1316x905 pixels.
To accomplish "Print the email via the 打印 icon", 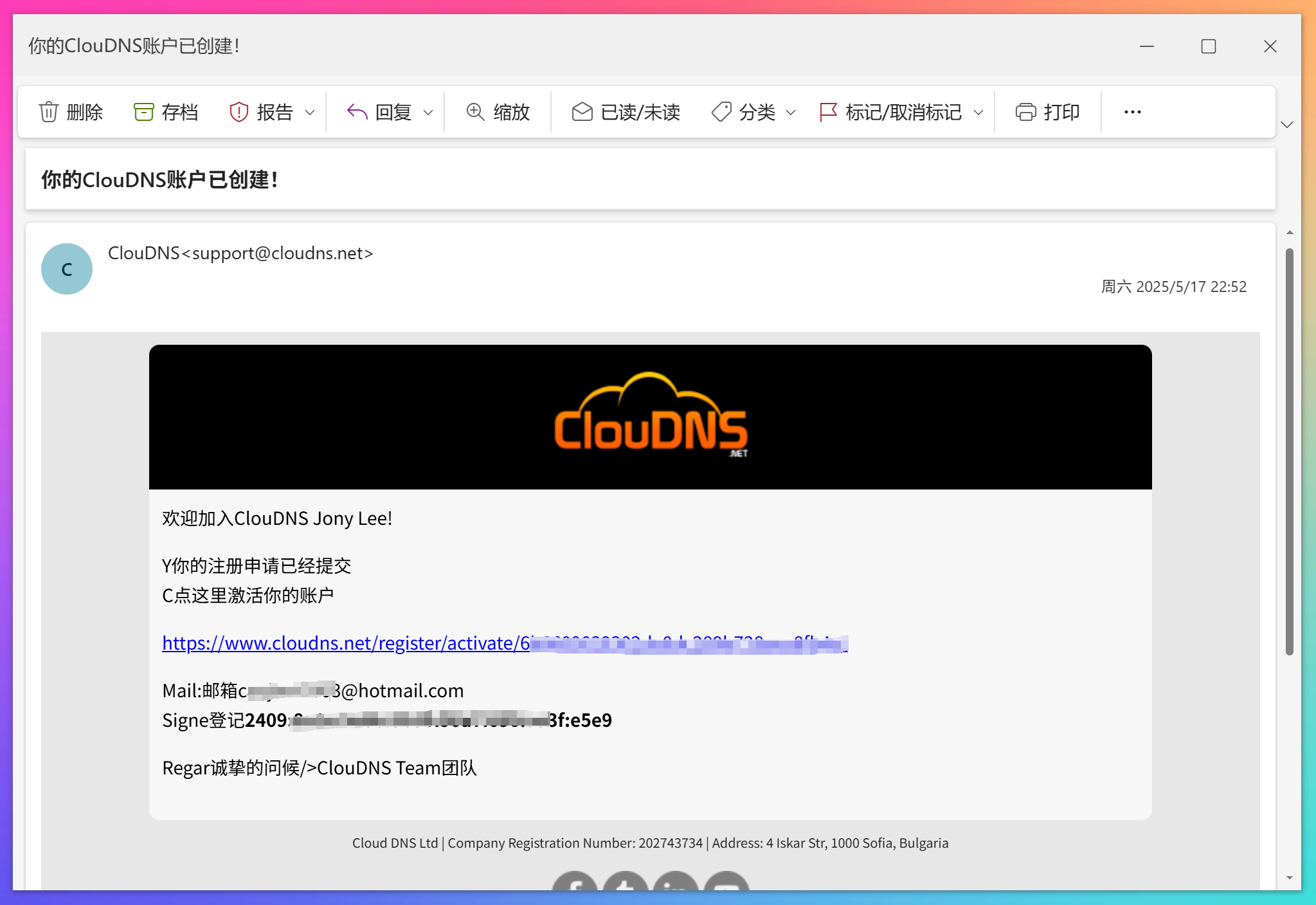I will (x=1027, y=111).
